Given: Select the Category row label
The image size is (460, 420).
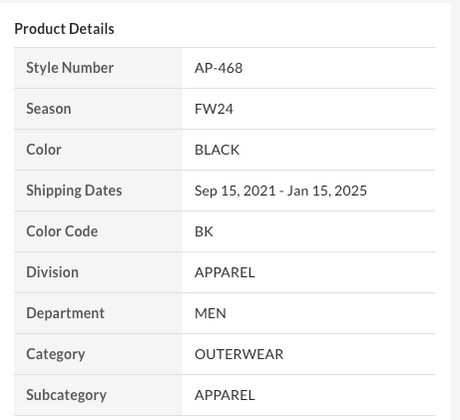Looking at the screenshot, I should pos(56,354).
